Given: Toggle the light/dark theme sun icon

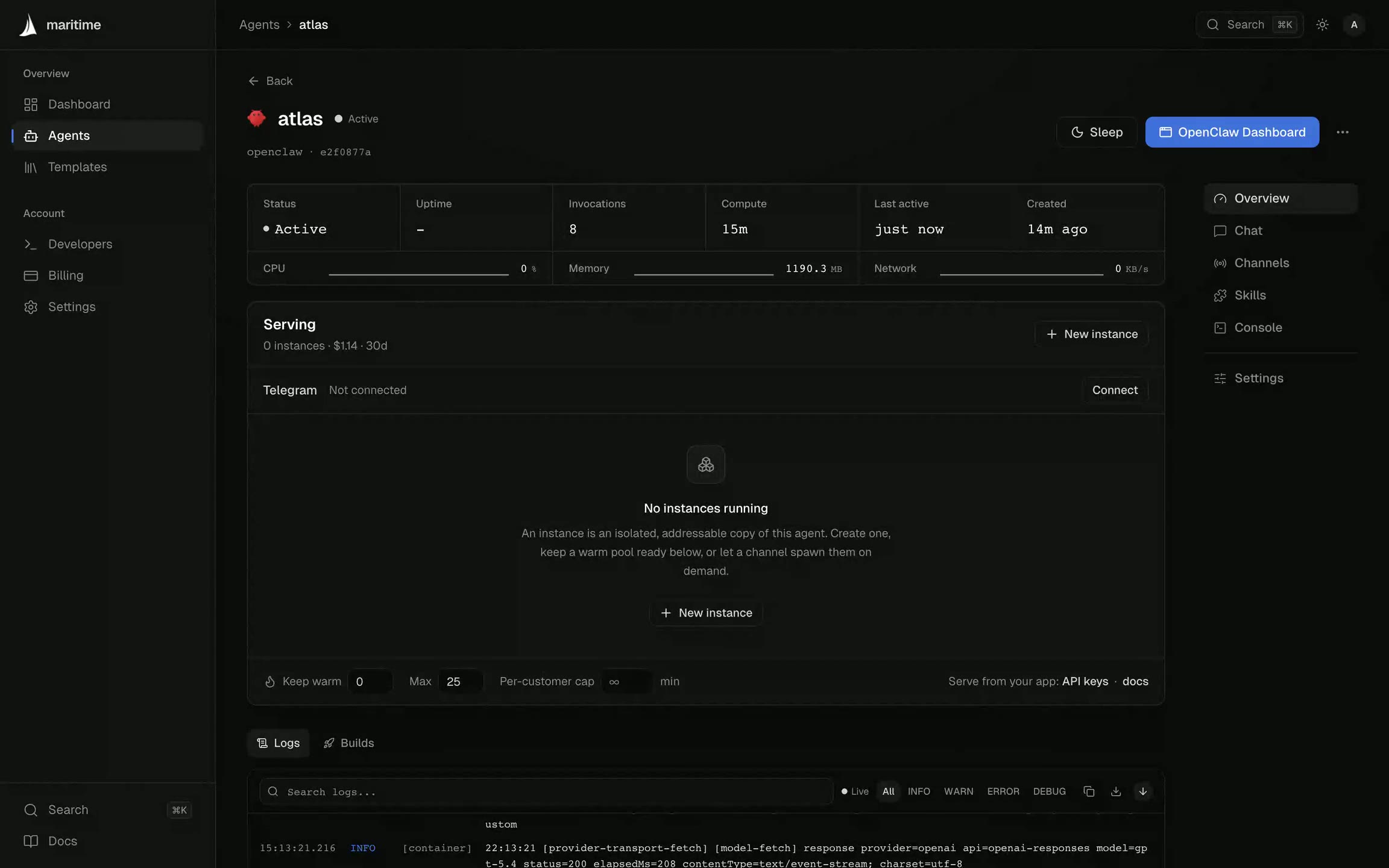Looking at the screenshot, I should [x=1322, y=25].
